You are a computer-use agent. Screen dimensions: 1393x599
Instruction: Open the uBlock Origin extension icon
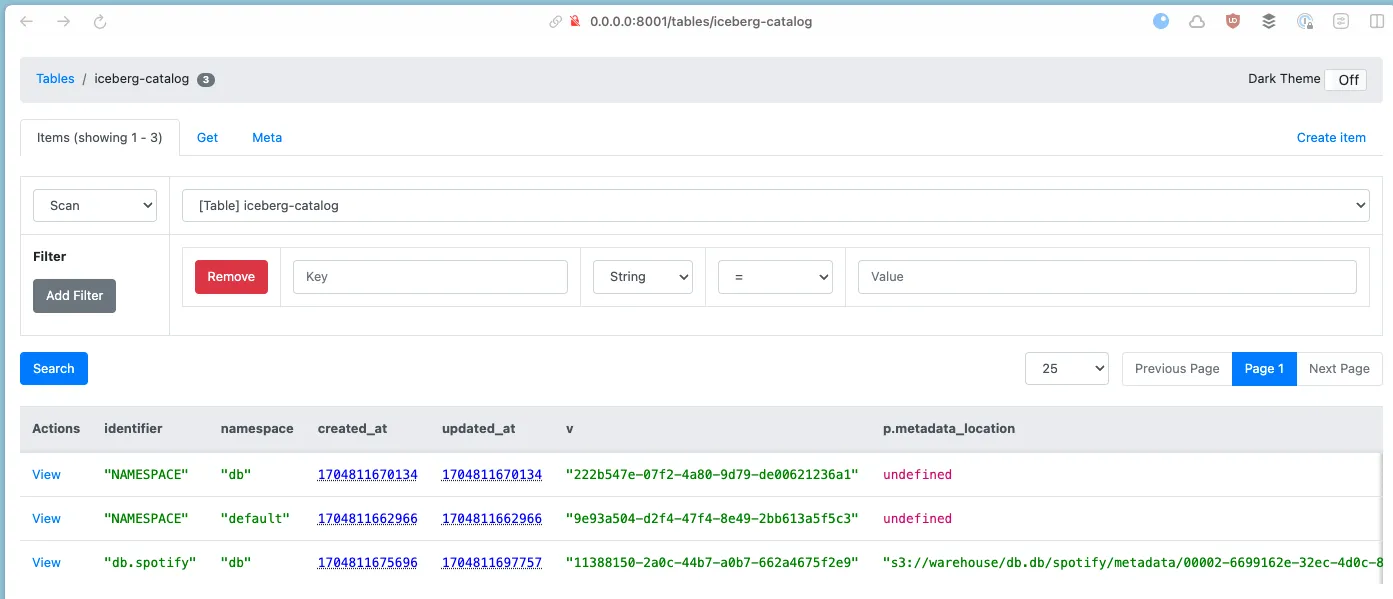click(x=1233, y=21)
